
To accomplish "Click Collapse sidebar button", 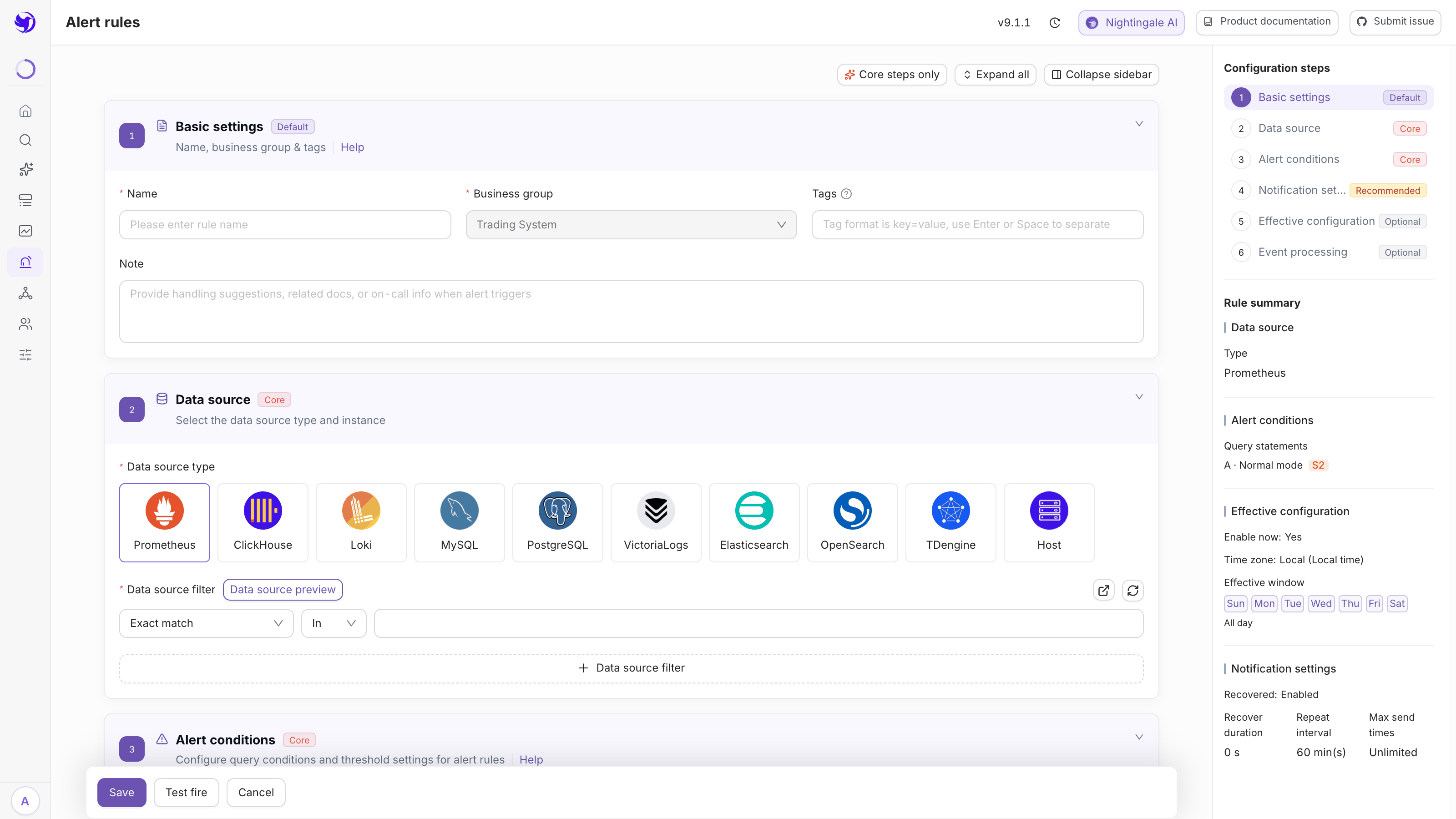I will (1102, 75).
